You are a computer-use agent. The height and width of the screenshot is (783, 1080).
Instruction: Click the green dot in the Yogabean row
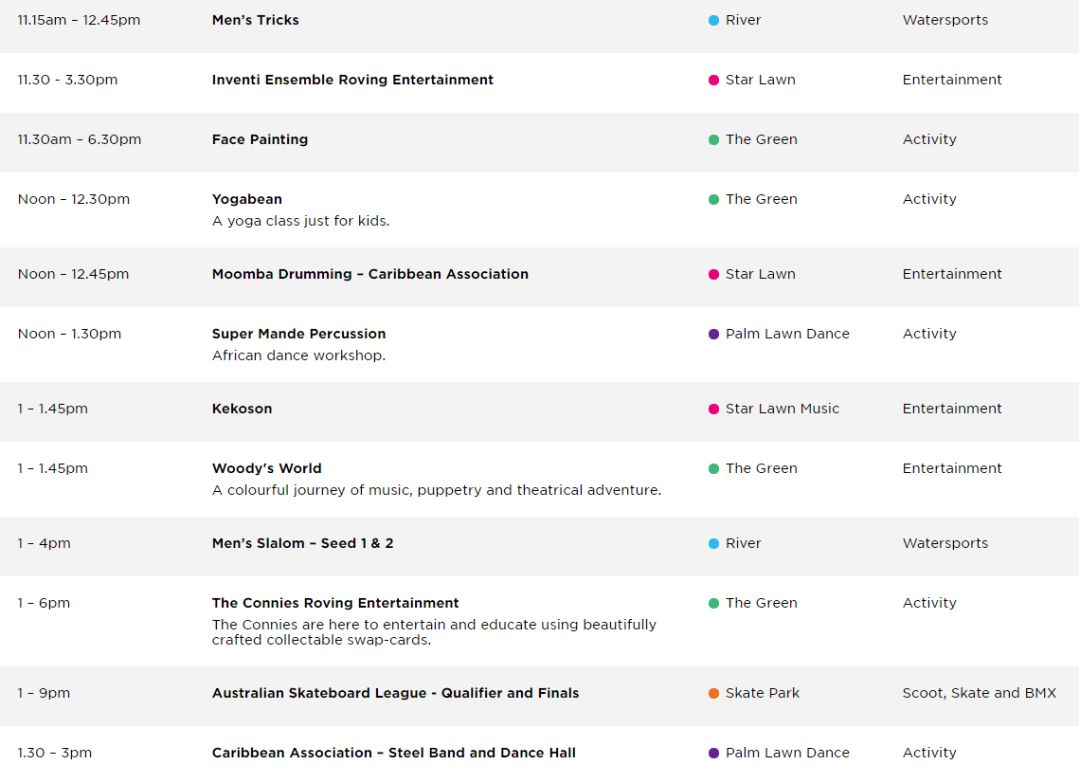[x=714, y=200]
